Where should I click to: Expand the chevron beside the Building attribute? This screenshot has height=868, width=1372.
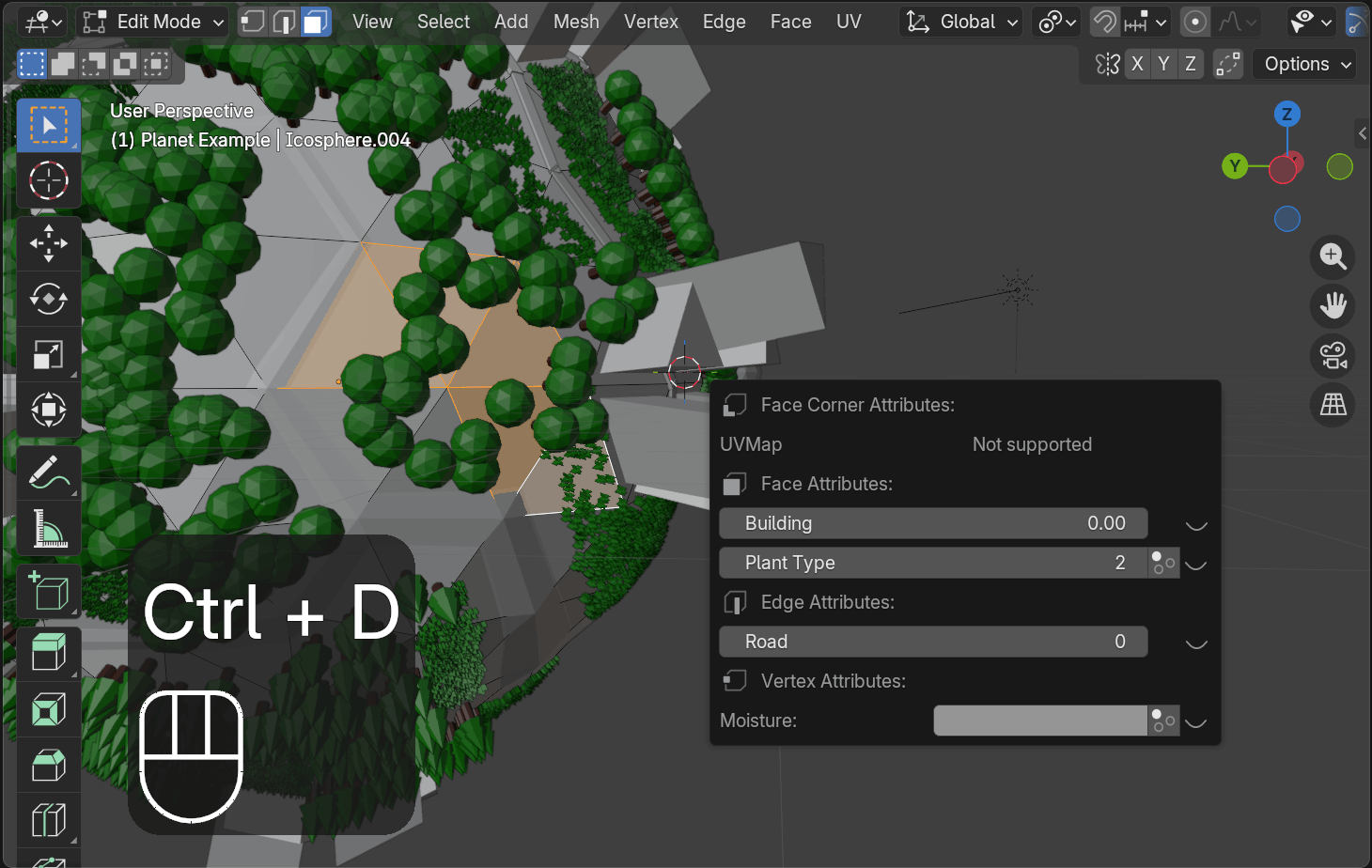(1196, 525)
